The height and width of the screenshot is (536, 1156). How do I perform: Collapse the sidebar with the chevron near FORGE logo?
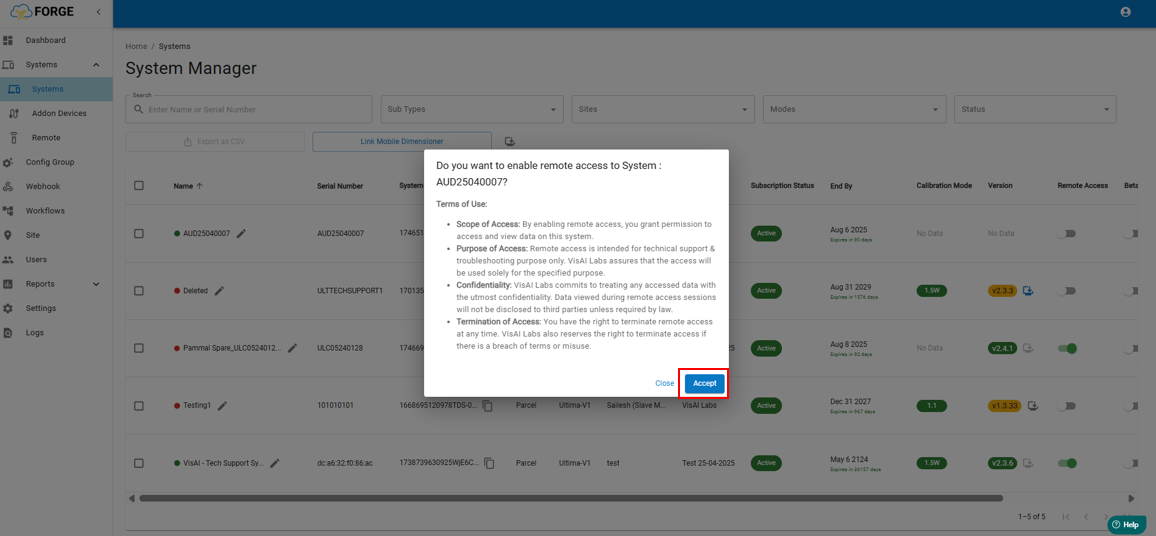(99, 12)
